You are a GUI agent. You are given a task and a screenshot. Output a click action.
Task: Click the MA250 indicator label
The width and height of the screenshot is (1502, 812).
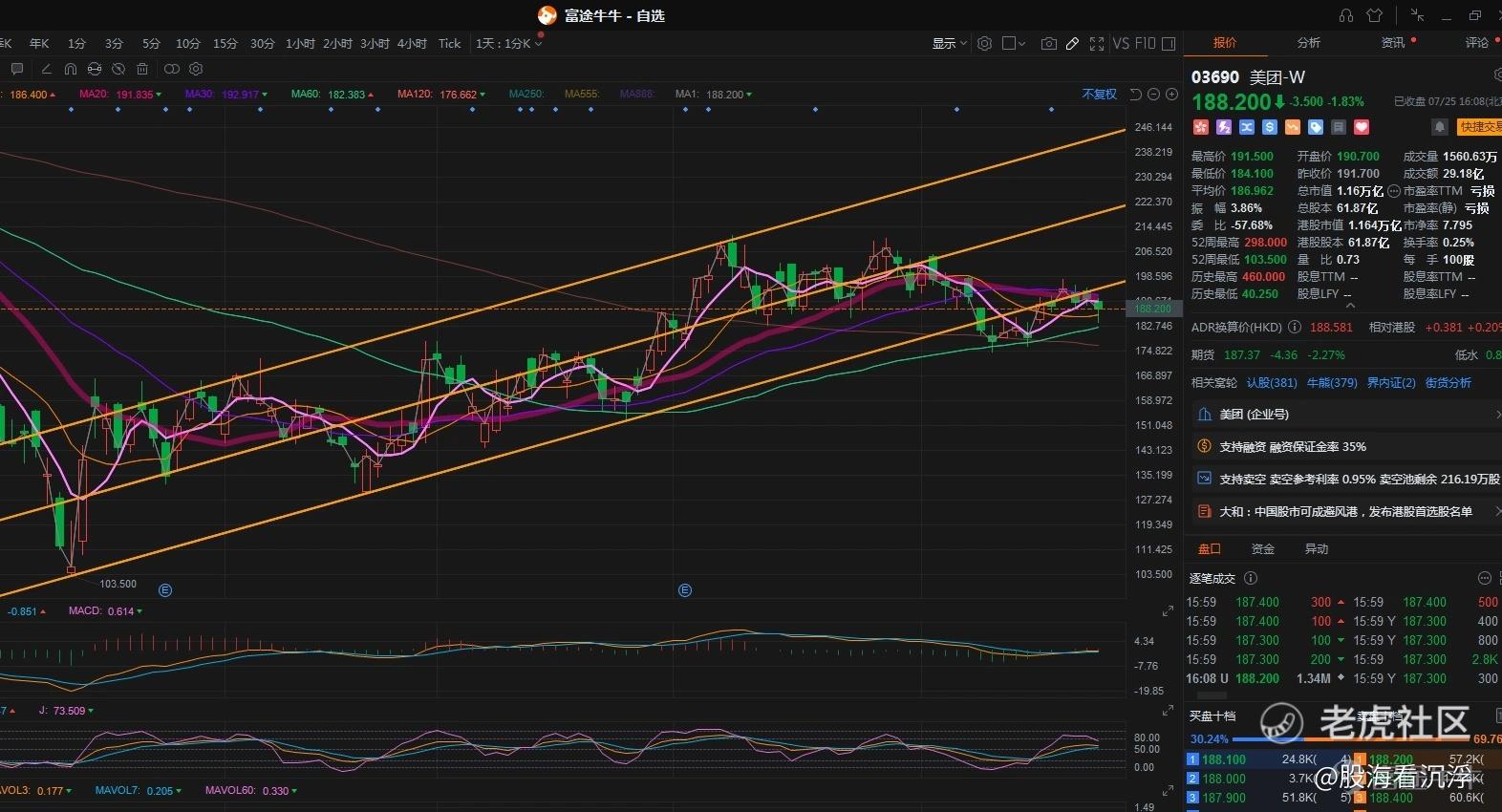click(x=526, y=95)
